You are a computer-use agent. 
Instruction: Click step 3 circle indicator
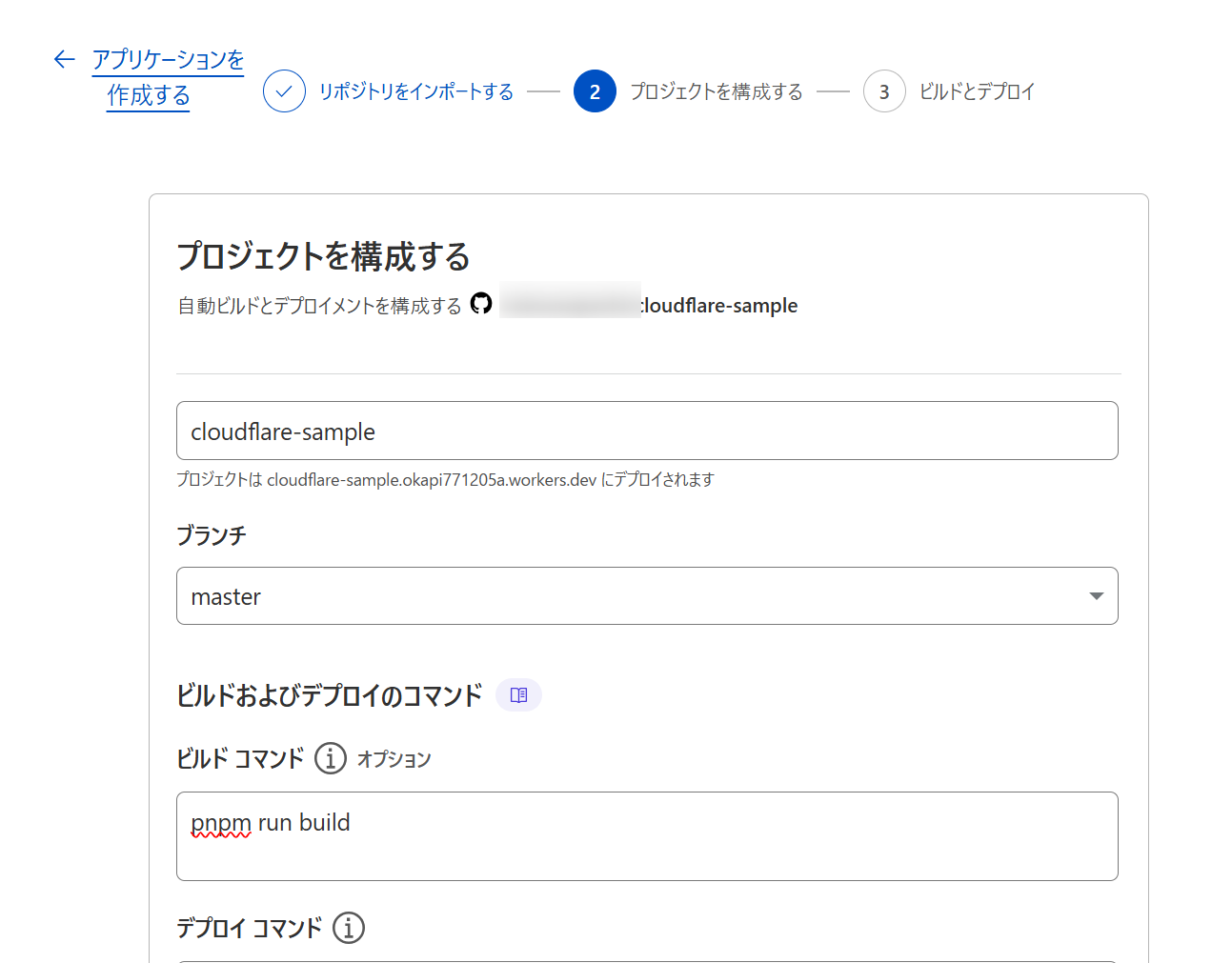coord(884,91)
